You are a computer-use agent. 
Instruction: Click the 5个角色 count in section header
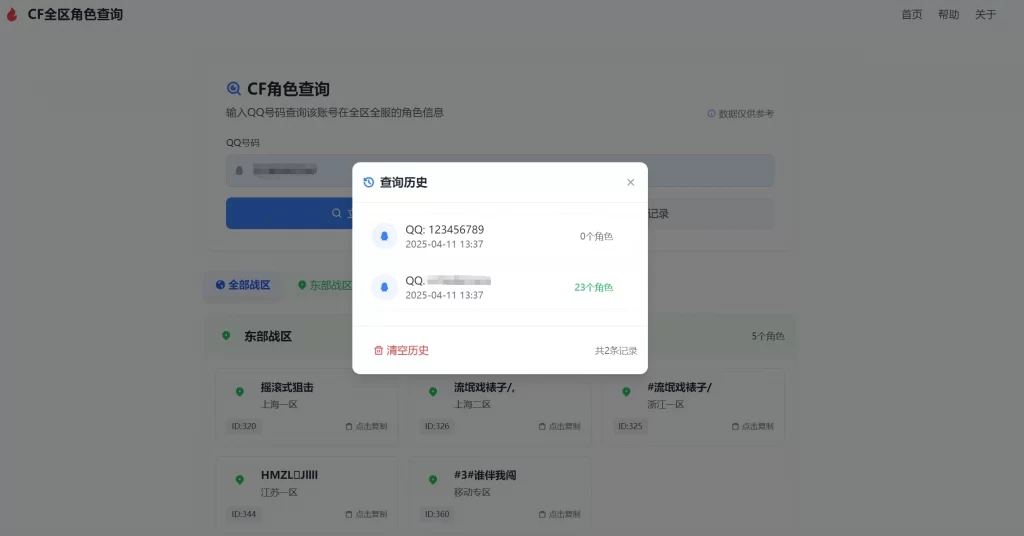(x=768, y=336)
